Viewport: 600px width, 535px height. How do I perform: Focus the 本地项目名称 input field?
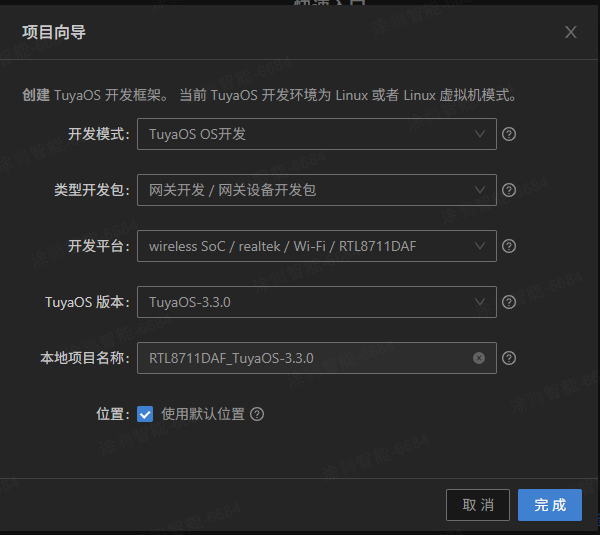tap(317, 358)
